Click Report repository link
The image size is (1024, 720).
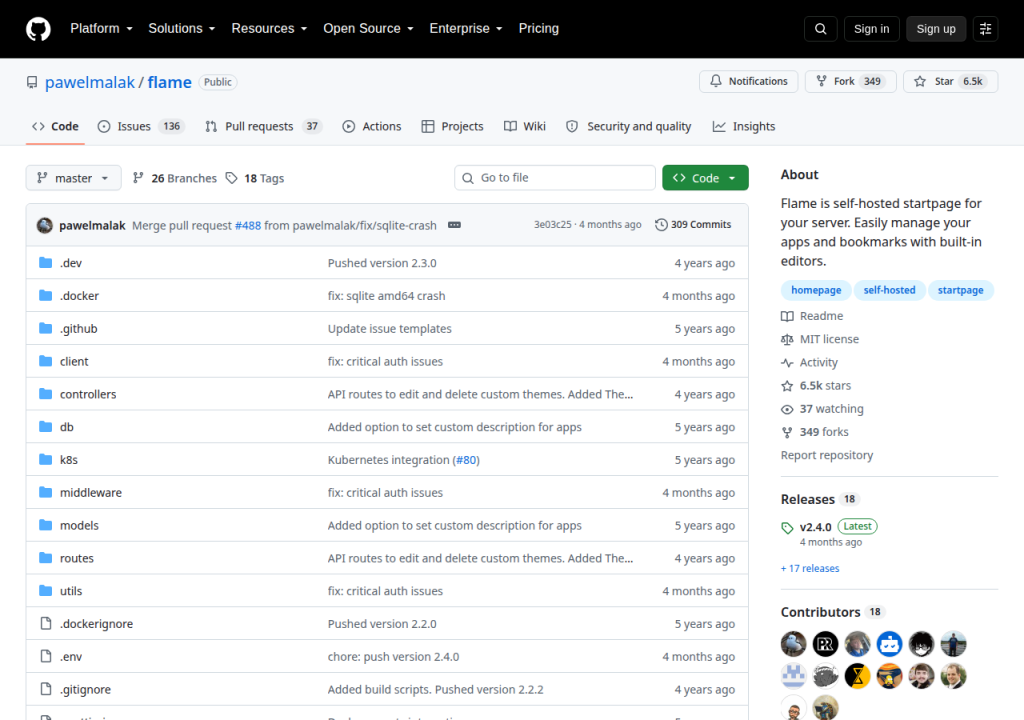click(x=827, y=455)
